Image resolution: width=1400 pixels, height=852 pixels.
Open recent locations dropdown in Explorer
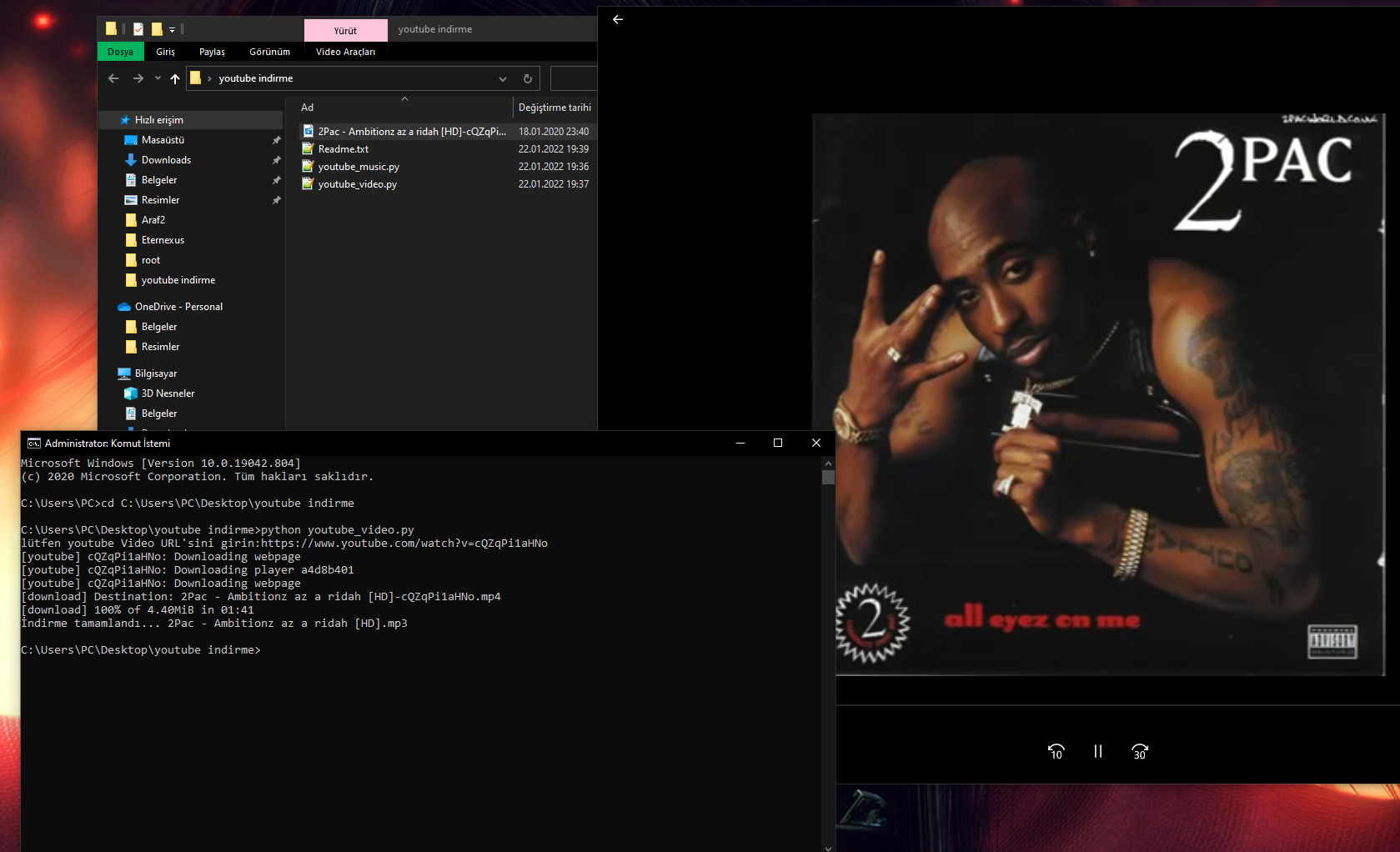point(158,78)
